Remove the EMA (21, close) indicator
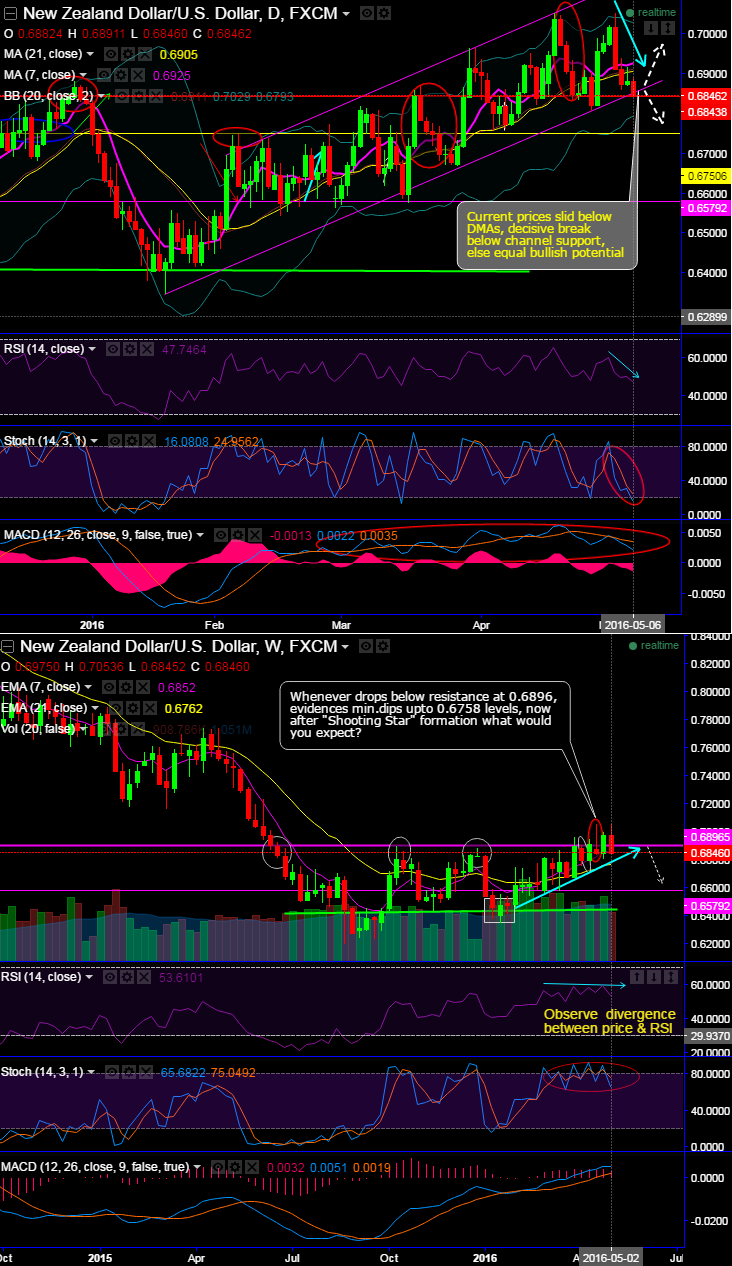The height and width of the screenshot is (1266, 732). click(x=150, y=708)
